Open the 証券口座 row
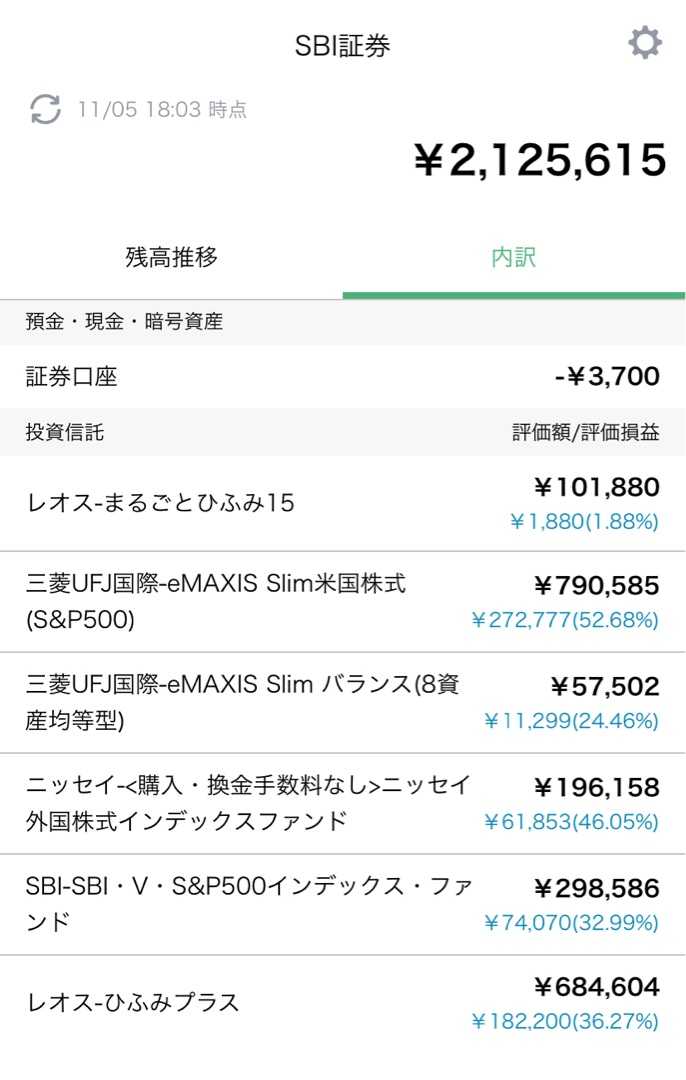The width and height of the screenshot is (686, 1080). [x=343, y=376]
